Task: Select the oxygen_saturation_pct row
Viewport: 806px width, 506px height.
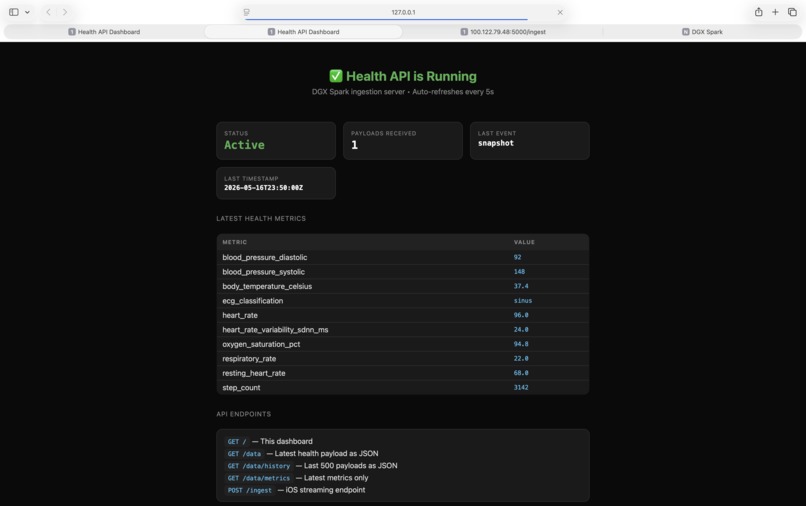Action: click(402, 344)
